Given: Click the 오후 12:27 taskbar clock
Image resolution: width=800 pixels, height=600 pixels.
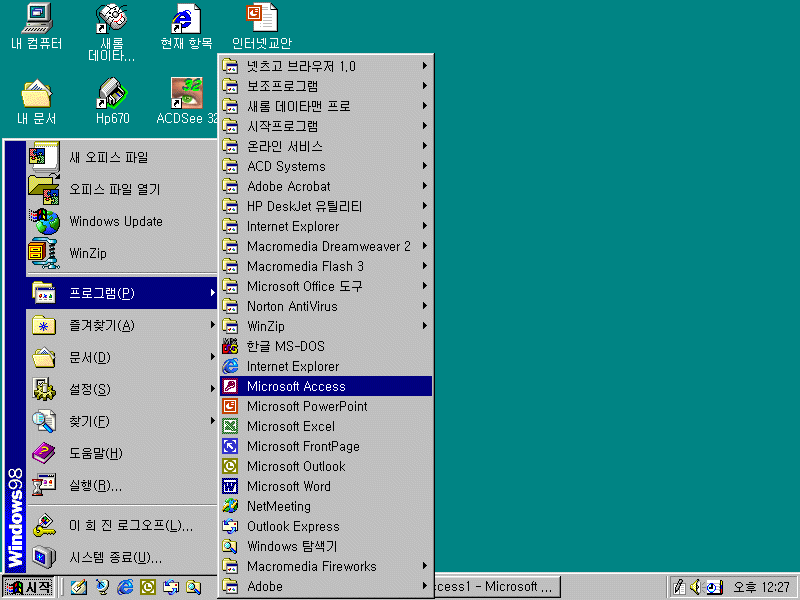Looking at the screenshot, I should tap(761, 587).
